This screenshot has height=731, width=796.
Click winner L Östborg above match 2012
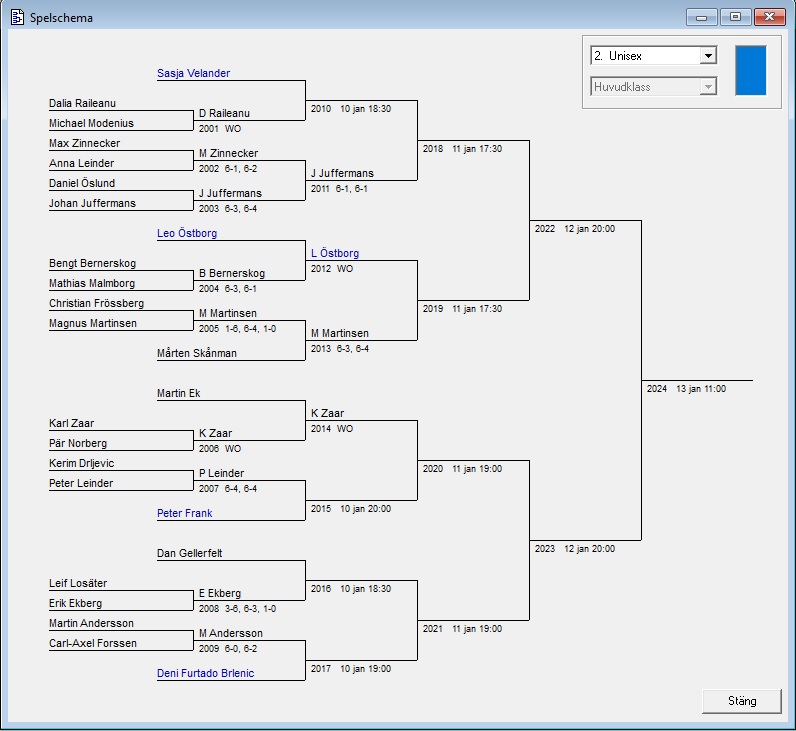point(335,253)
